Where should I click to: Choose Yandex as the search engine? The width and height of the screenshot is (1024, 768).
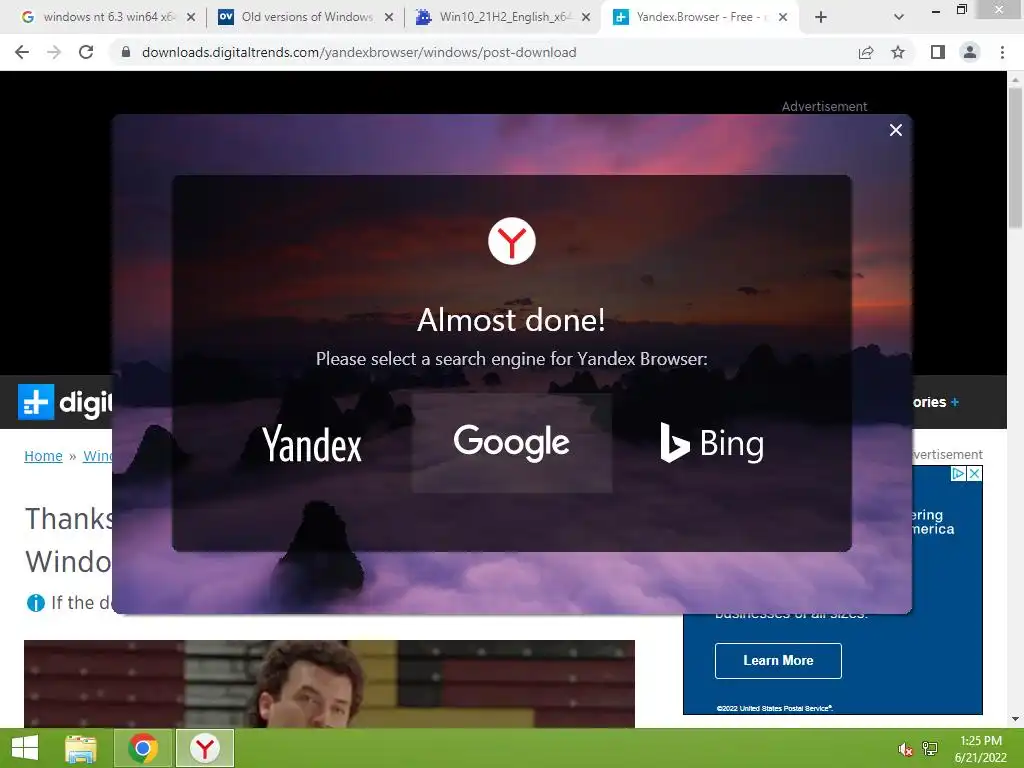(312, 443)
